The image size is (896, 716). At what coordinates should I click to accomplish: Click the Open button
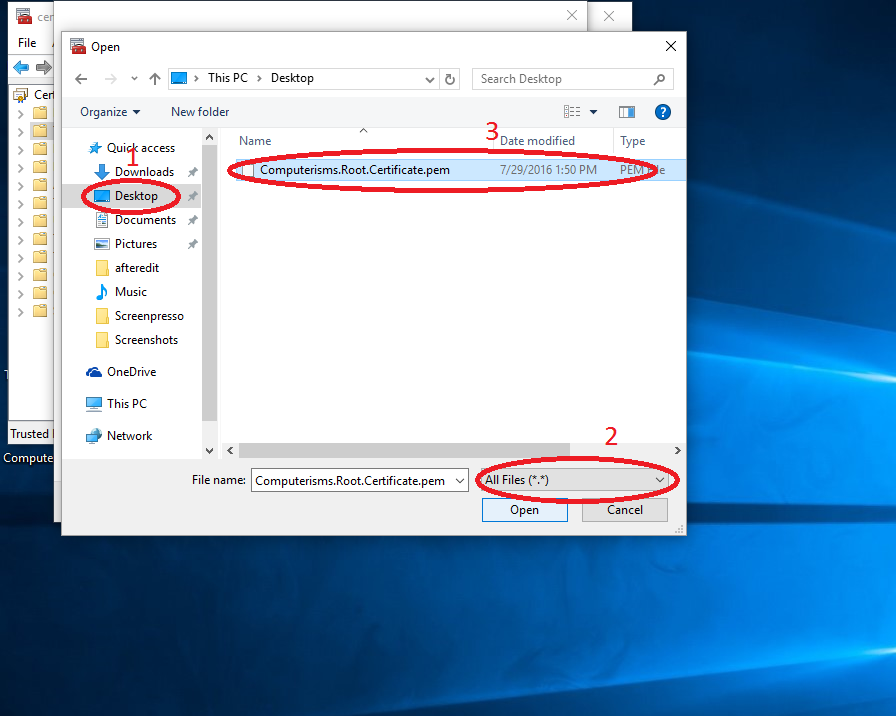click(525, 510)
